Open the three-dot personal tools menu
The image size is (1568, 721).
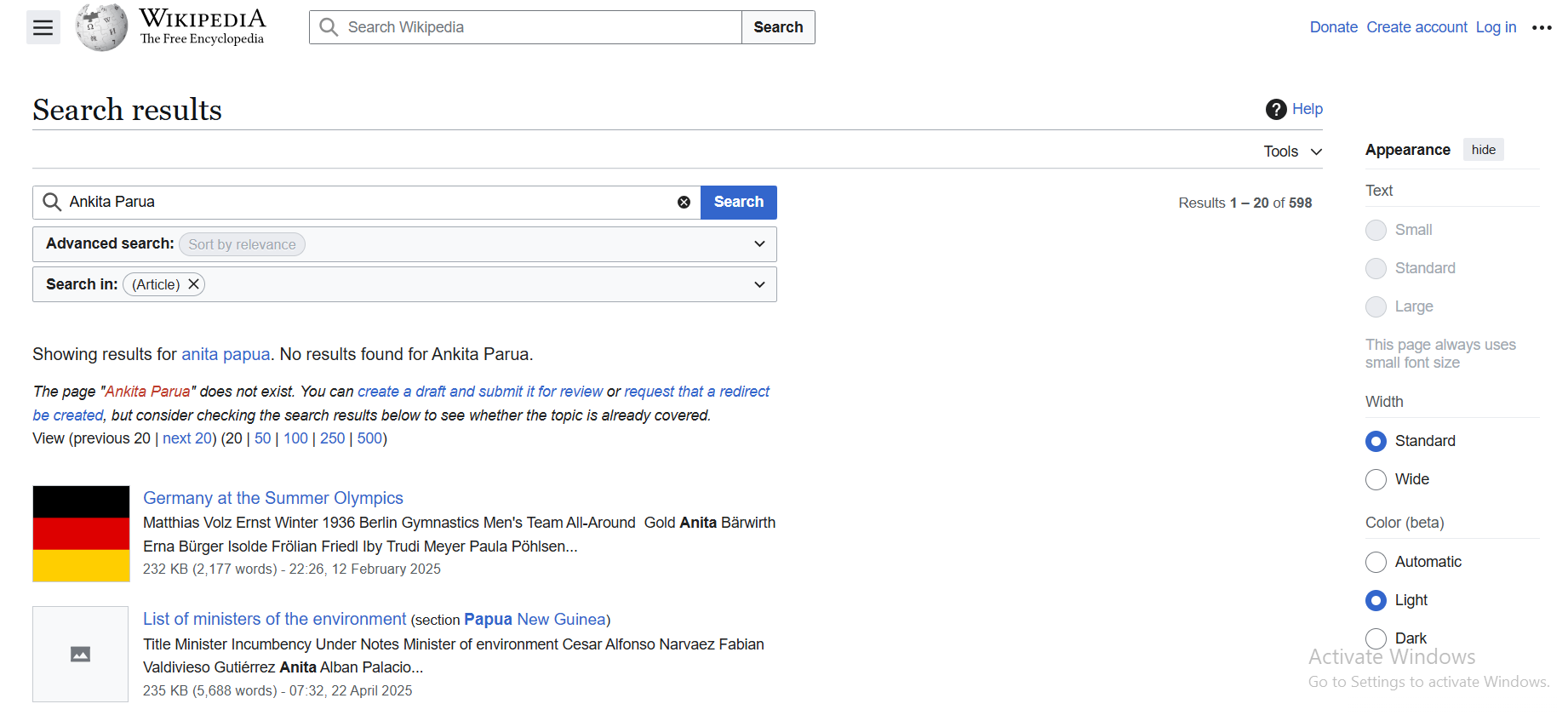pos(1541,28)
